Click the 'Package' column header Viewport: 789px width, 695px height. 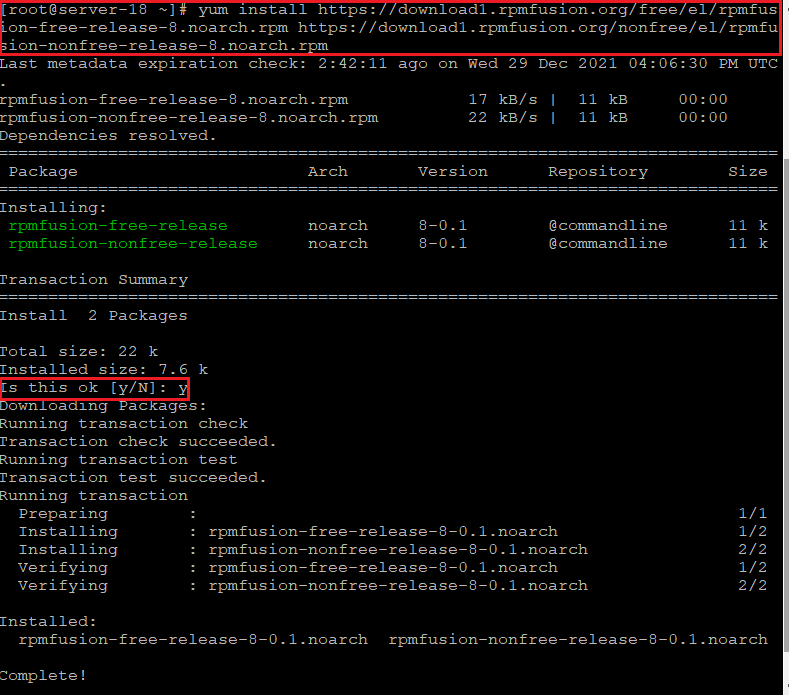(x=43, y=172)
